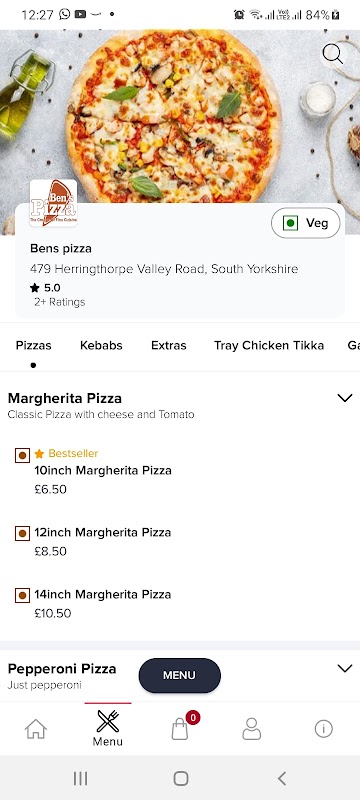Tap the Android back navigation arrow
The image size is (360, 800).
coord(281,778)
